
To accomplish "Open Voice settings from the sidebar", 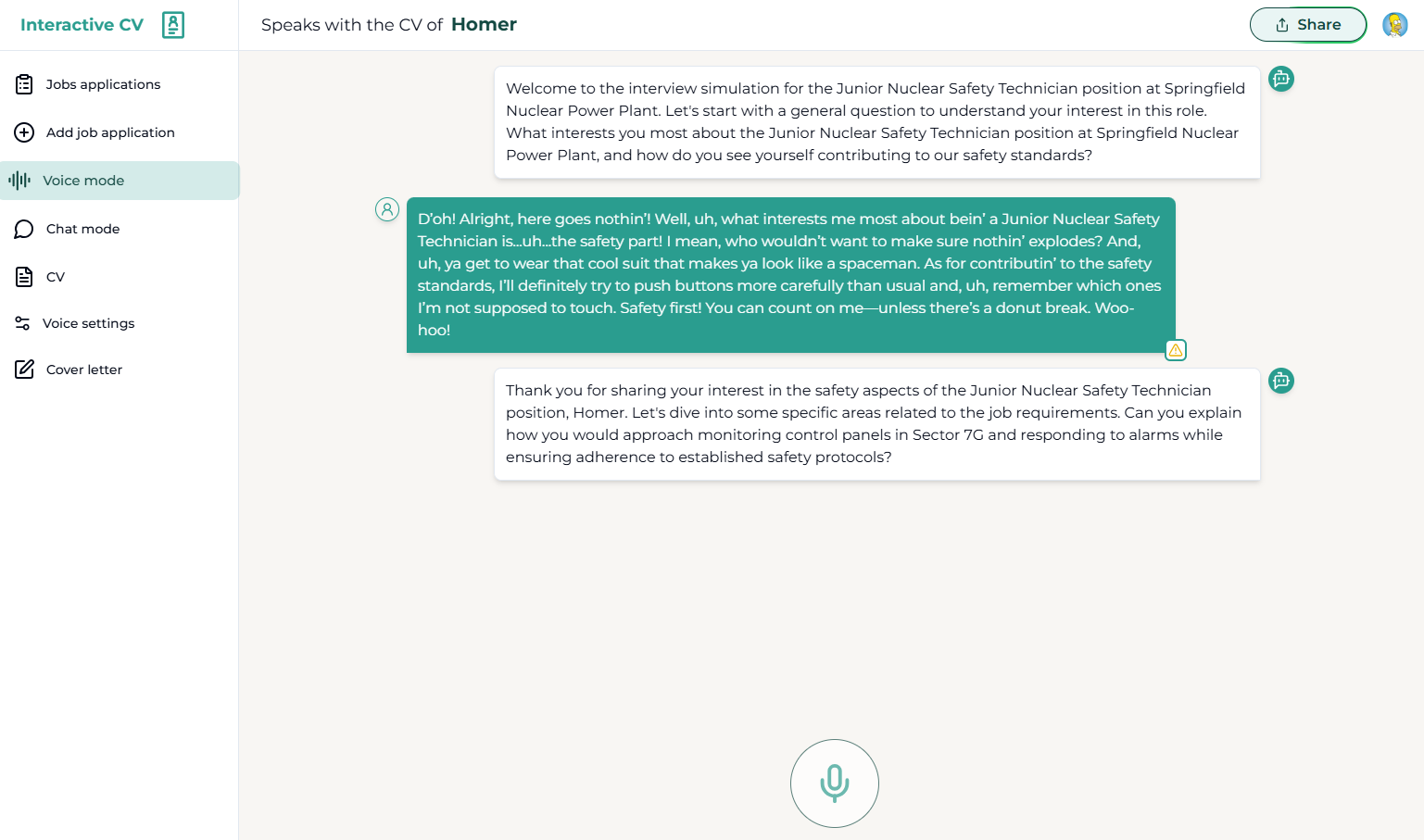I will coord(88,323).
